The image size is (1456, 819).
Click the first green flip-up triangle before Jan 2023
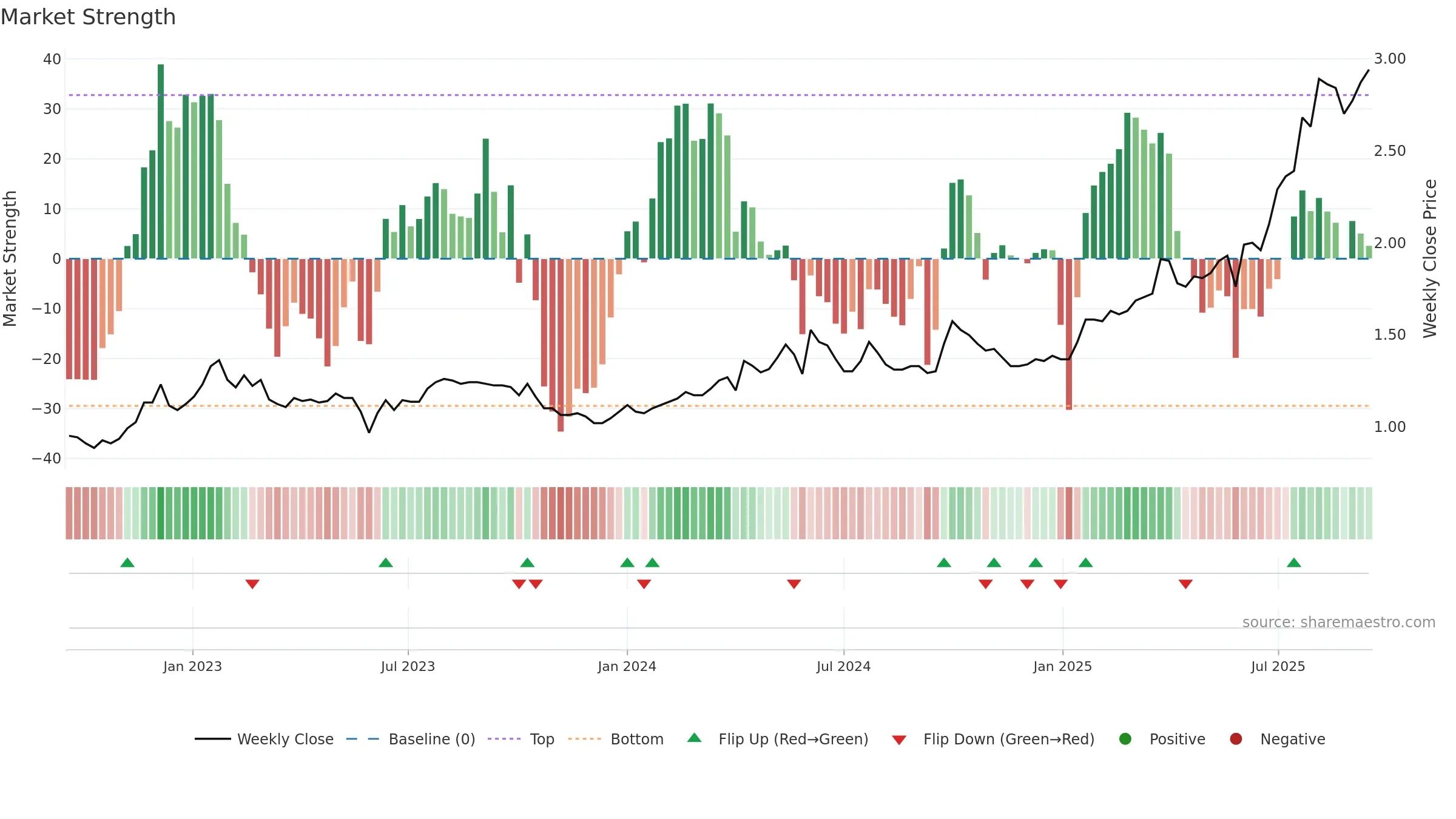(x=127, y=562)
